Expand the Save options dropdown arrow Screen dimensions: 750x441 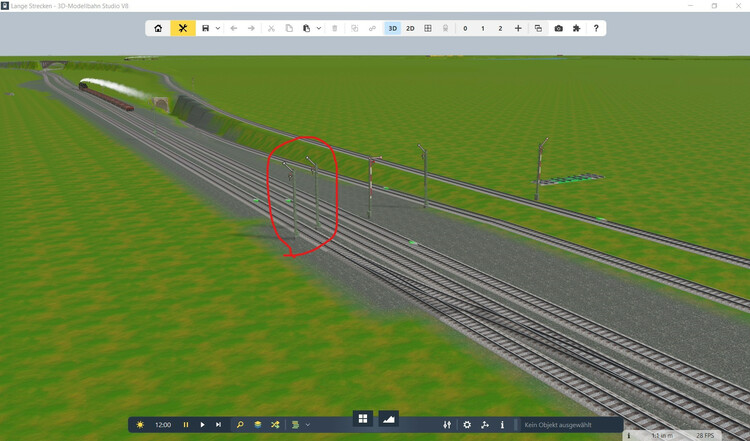tap(217, 28)
